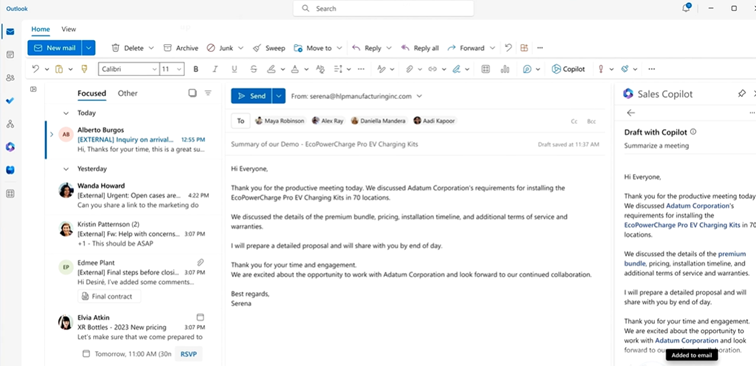The width and height of the screenshot is (756, 366).
Task: Select the Focused inbox tab
Action: (92, 93)
